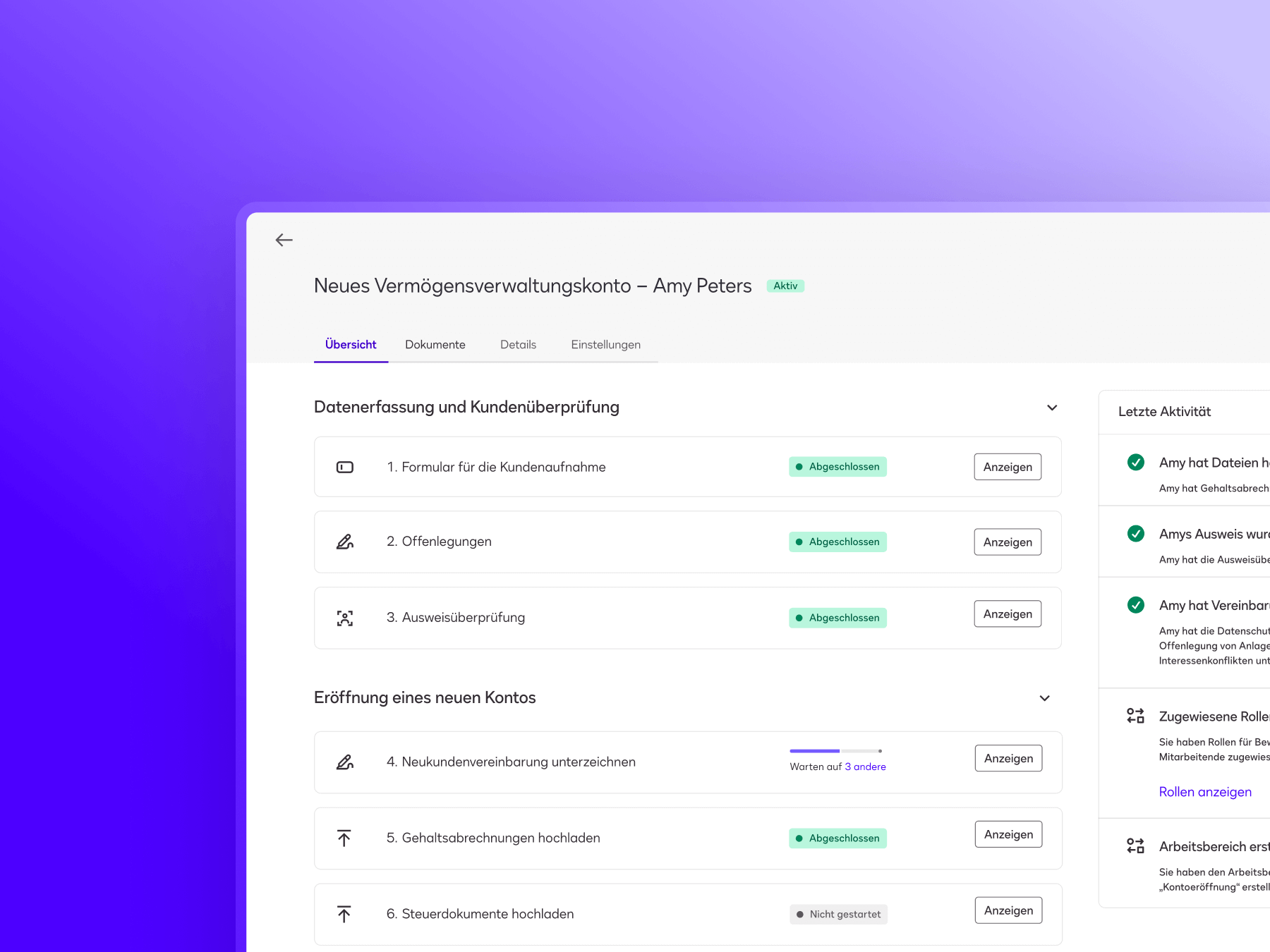
Task: Collapse the Datenerfassung und Kundenüberprüfung section
Action: coord(1052,408)
